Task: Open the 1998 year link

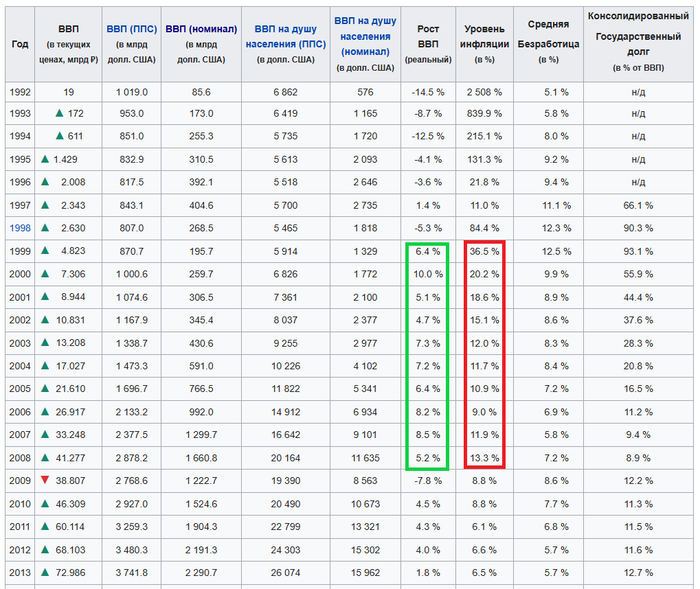Action: [x=20, y=228]
